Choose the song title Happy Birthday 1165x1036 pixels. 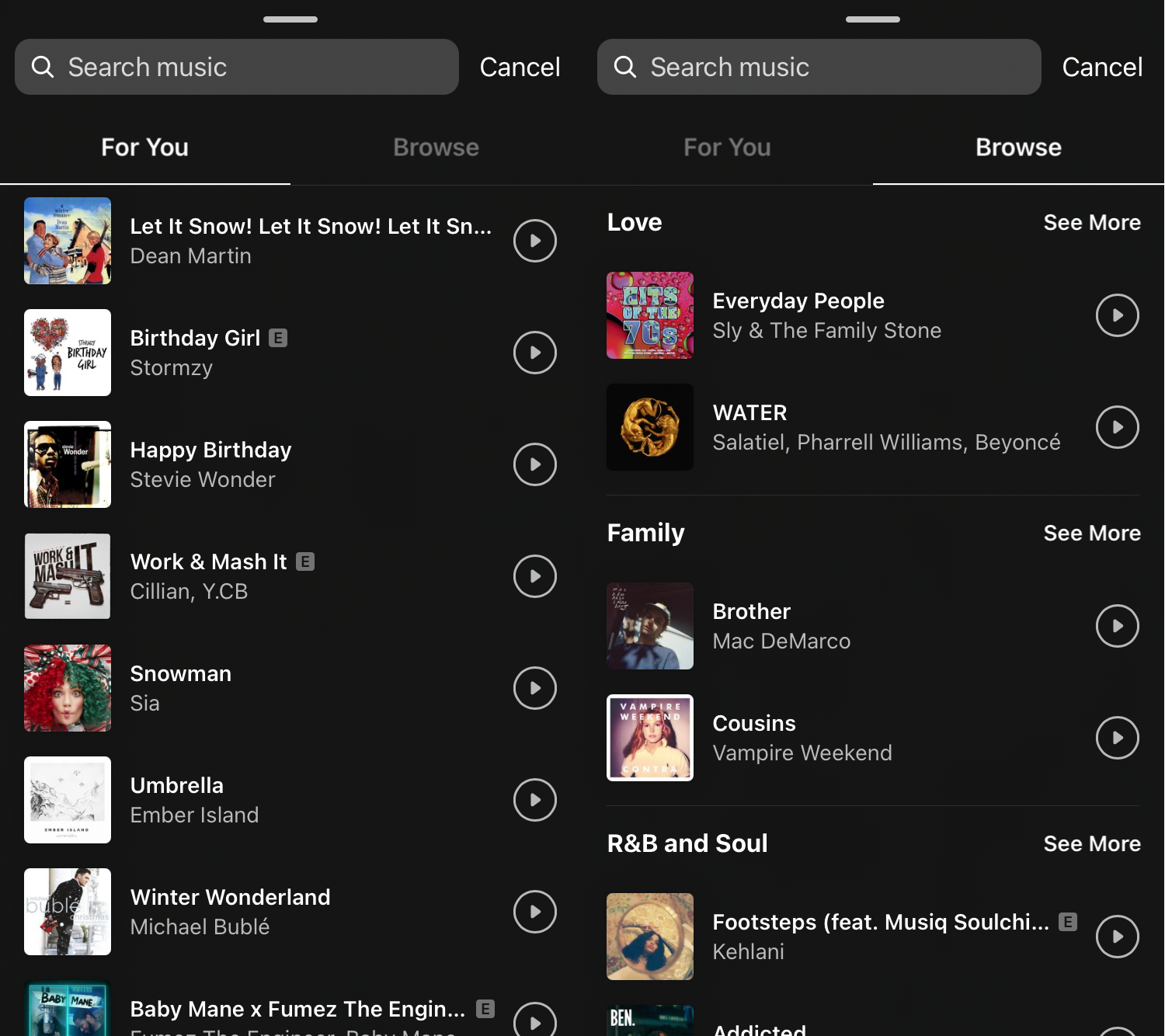pos(210,450)
